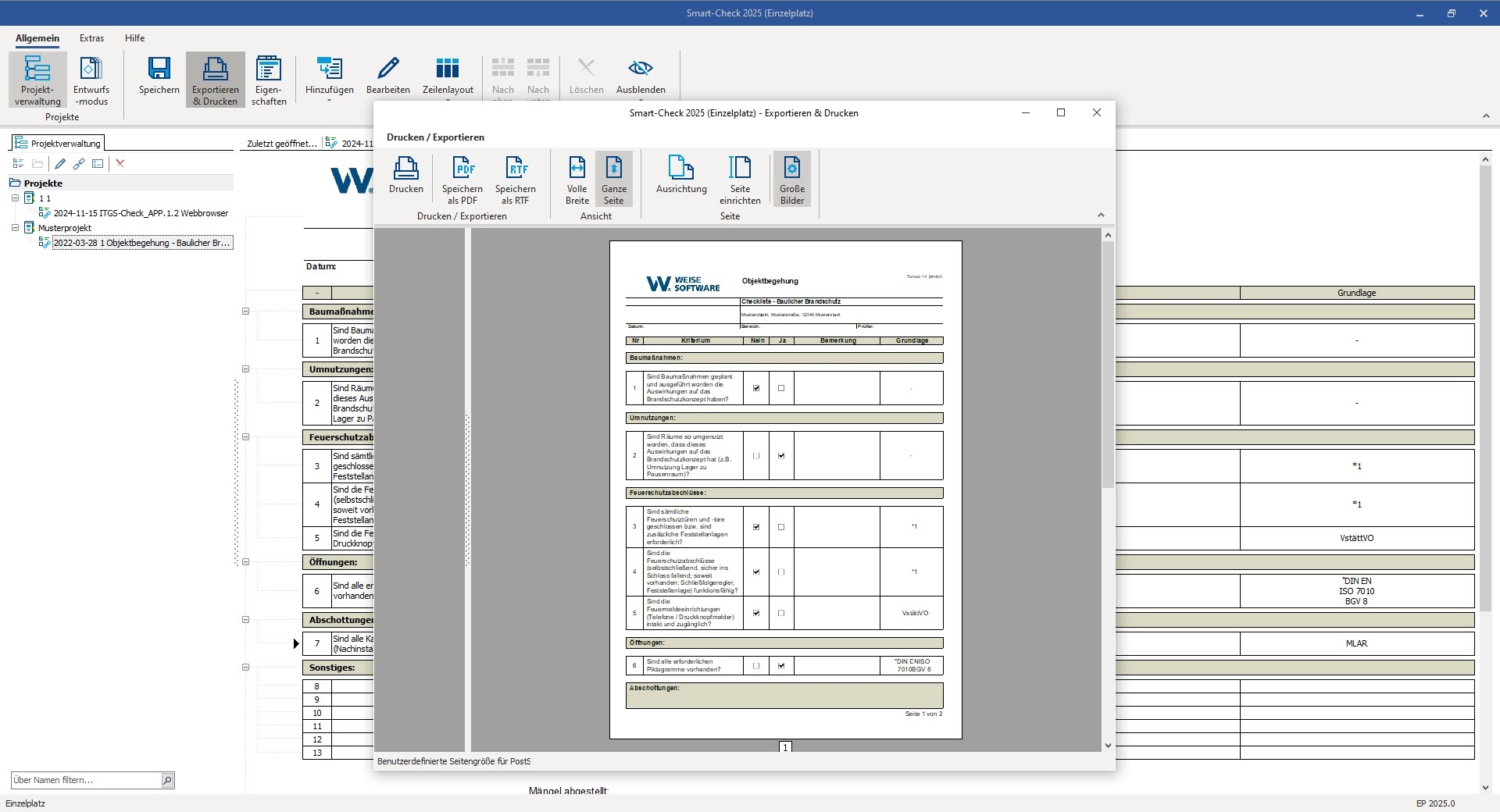Open the Extras ribbon tab
This screenshot has height=812, width=1500.
pos(91,38)
